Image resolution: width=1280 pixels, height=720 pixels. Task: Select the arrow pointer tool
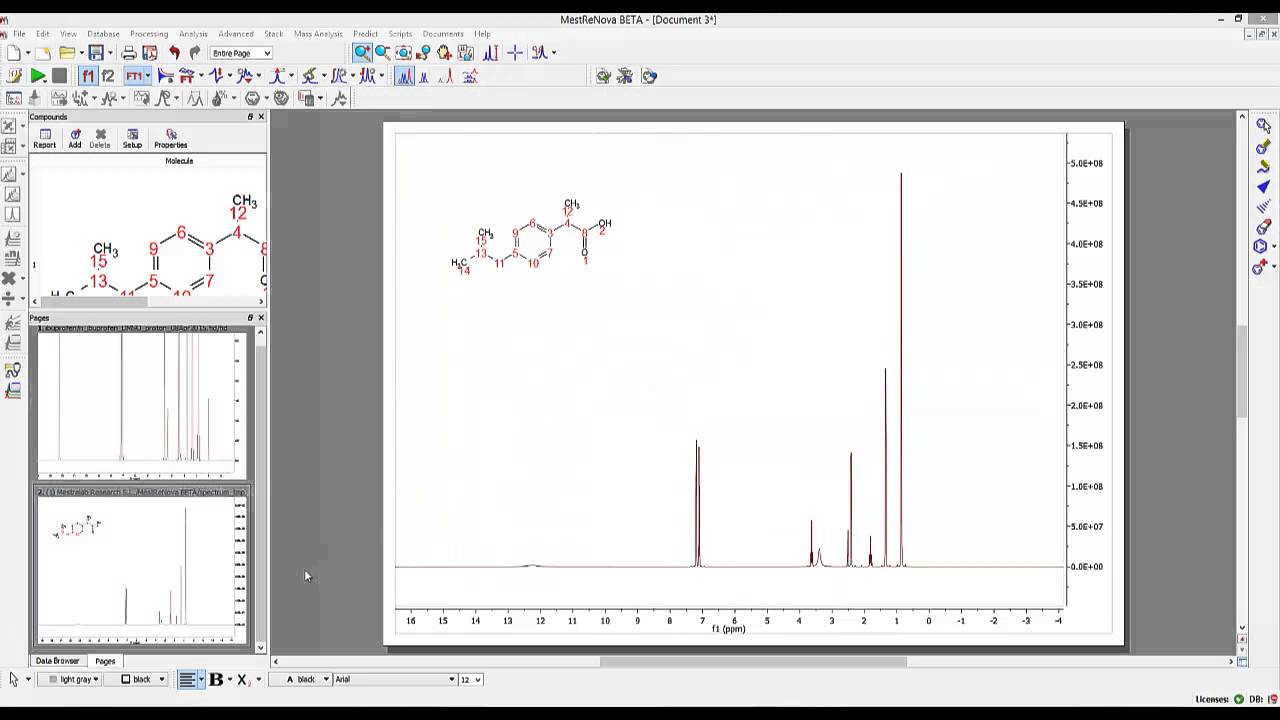click(13, 679)
